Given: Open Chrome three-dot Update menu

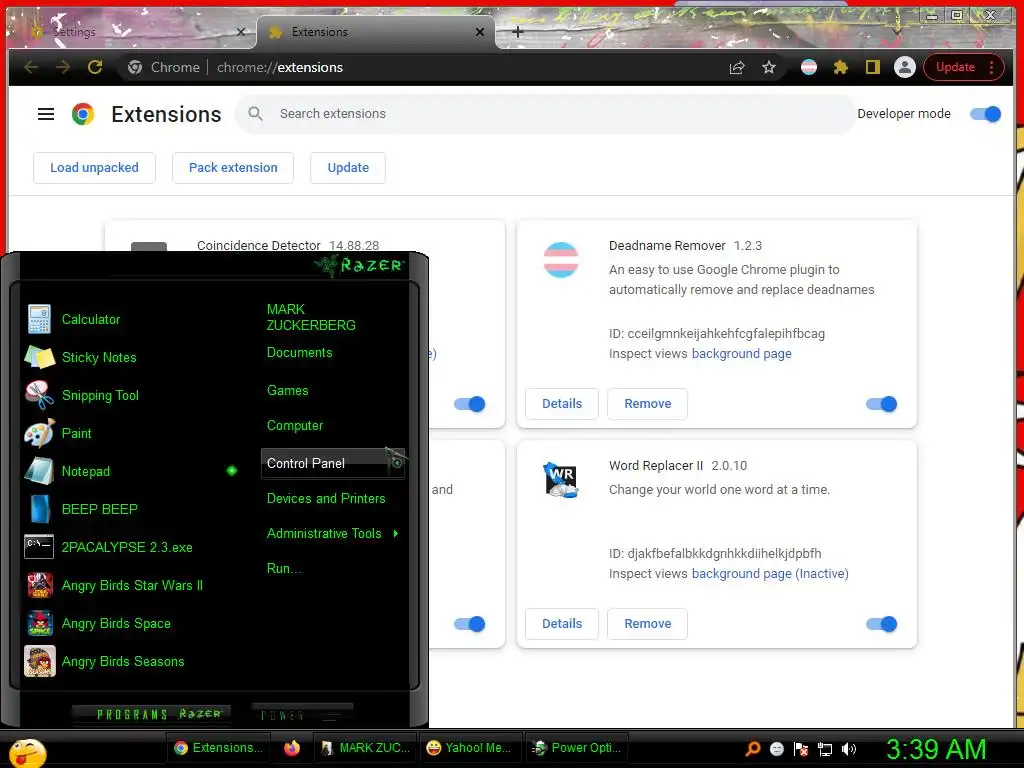Looking at the screenshot, I should point(991,67).
